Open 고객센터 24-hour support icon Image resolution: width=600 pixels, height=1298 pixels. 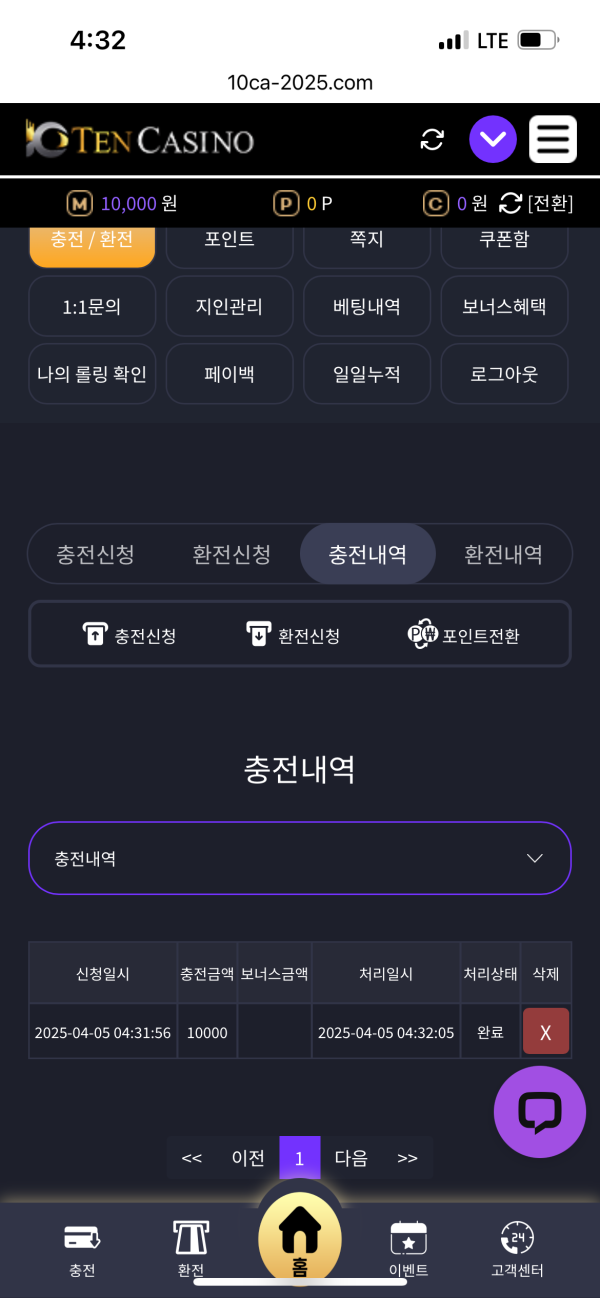pos(517,1247)
